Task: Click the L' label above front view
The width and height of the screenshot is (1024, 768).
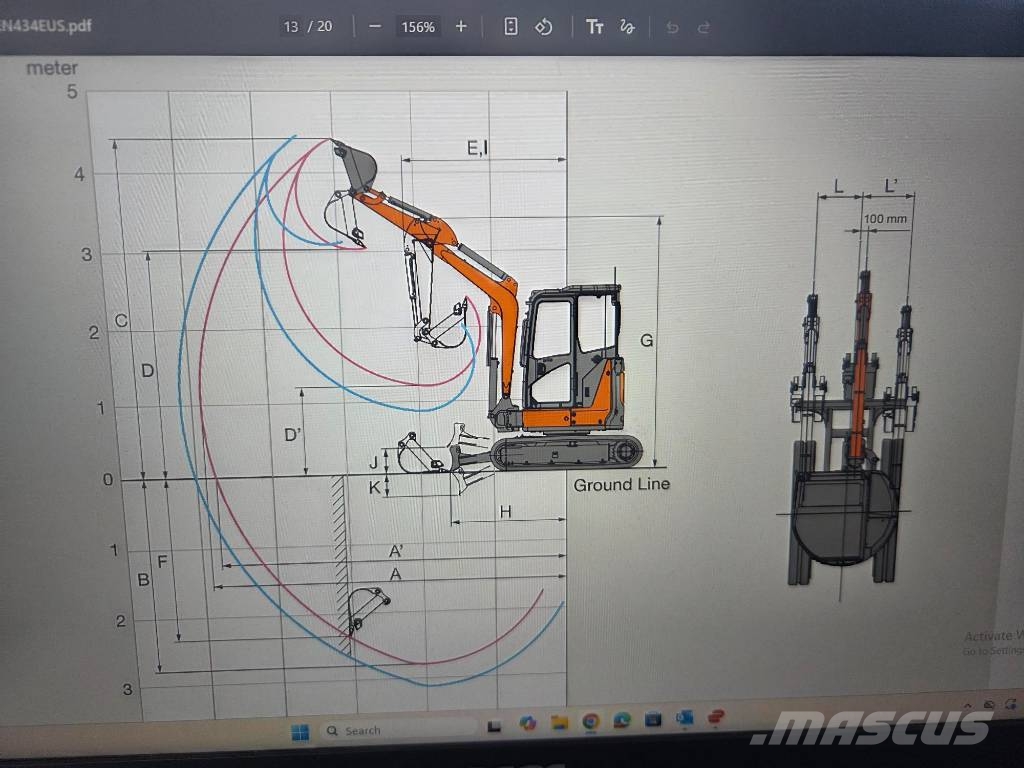Action: coord(891,186)
